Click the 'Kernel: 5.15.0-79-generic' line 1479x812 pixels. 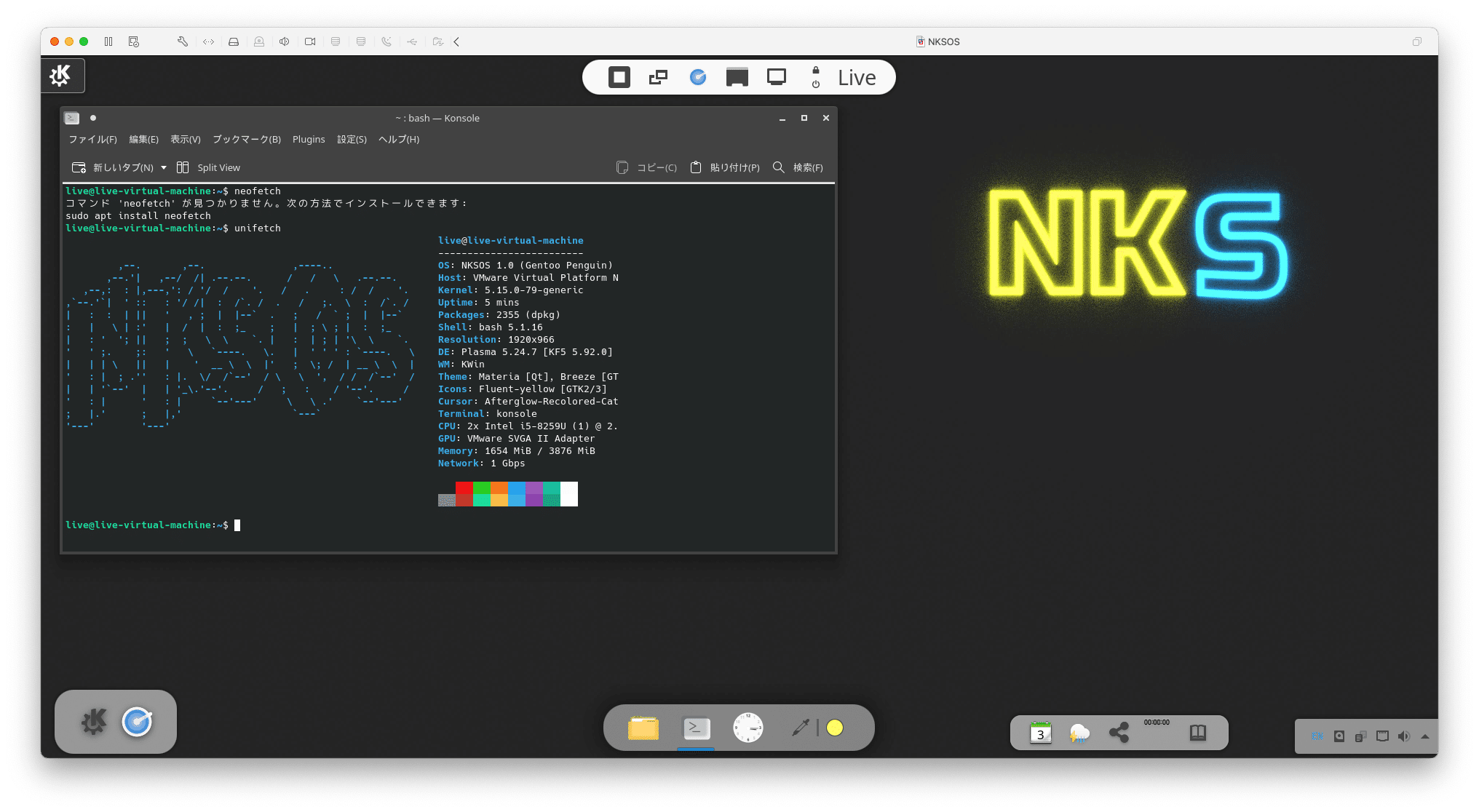coord(511,290)
